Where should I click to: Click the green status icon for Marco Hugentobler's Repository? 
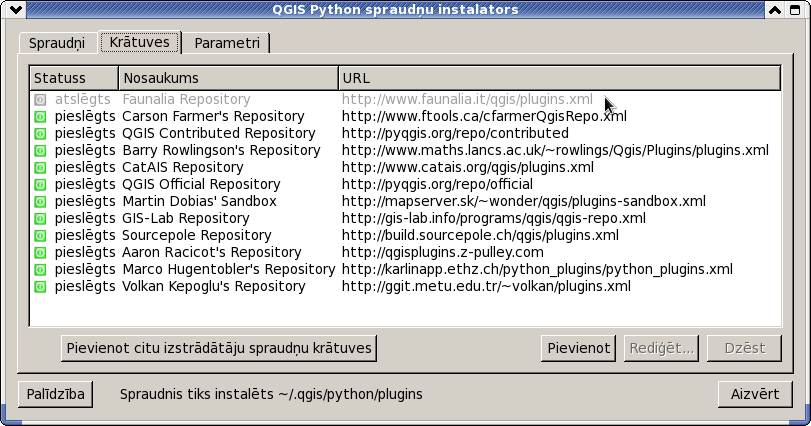[40, 270]
